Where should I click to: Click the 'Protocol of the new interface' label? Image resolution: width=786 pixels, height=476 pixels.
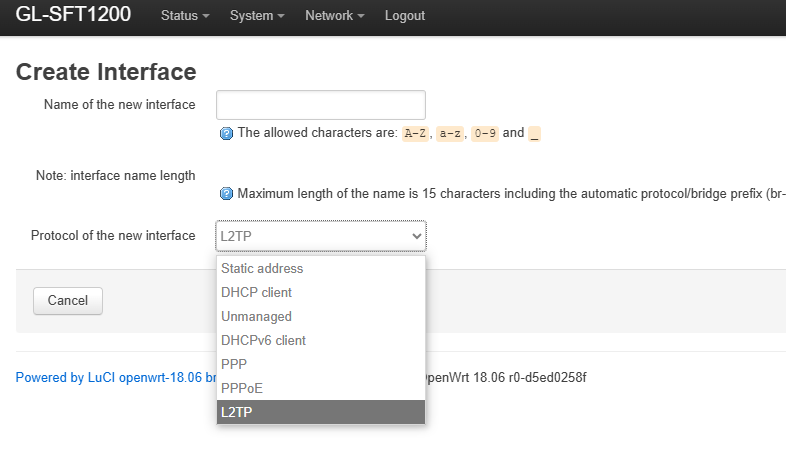click(x=113, y=236)
